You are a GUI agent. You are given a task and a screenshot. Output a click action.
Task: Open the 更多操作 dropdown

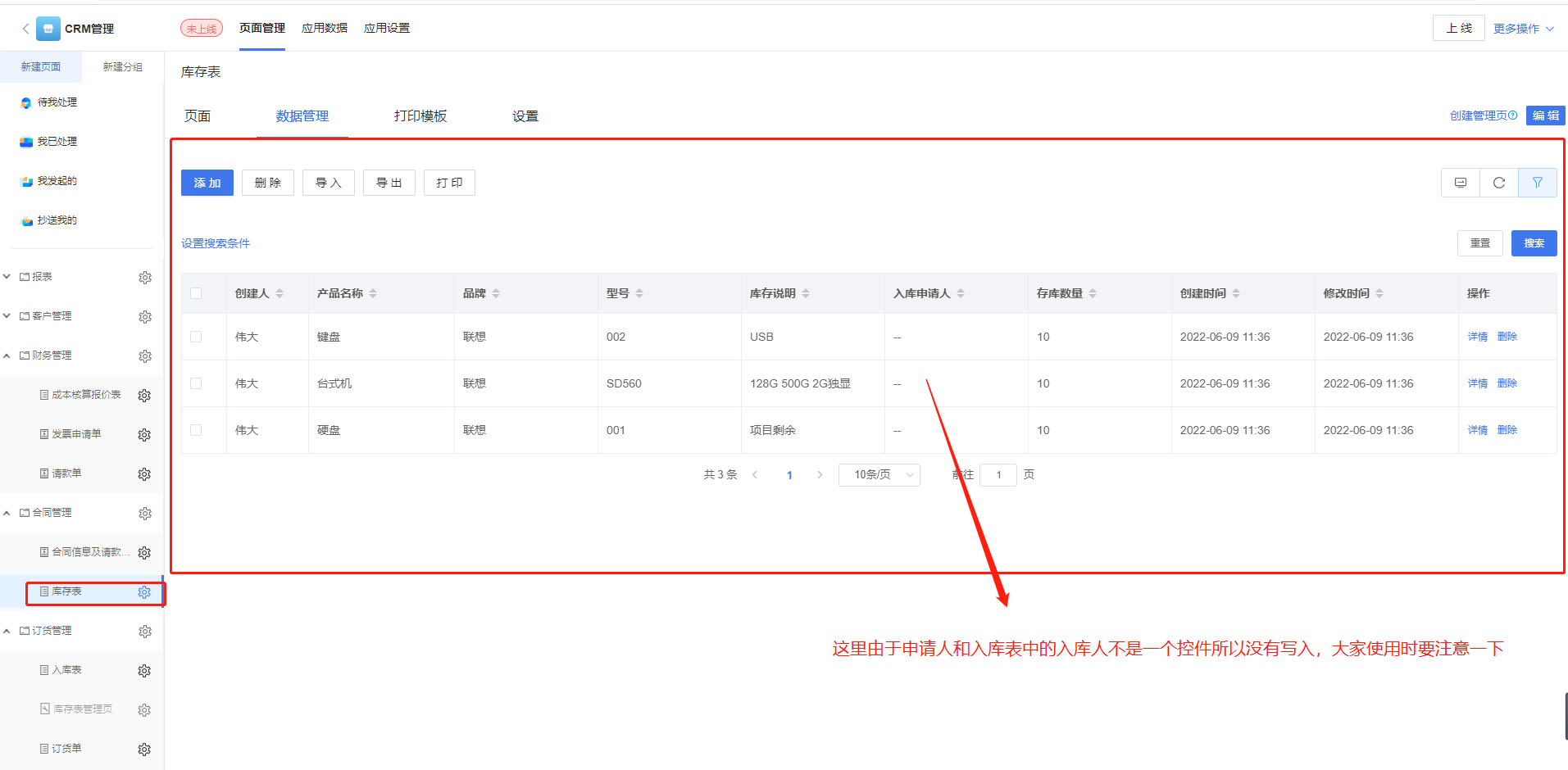click(1523, 29)
